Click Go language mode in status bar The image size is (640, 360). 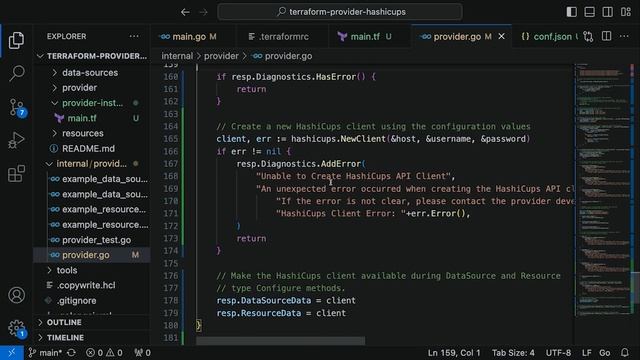point(604,353)
